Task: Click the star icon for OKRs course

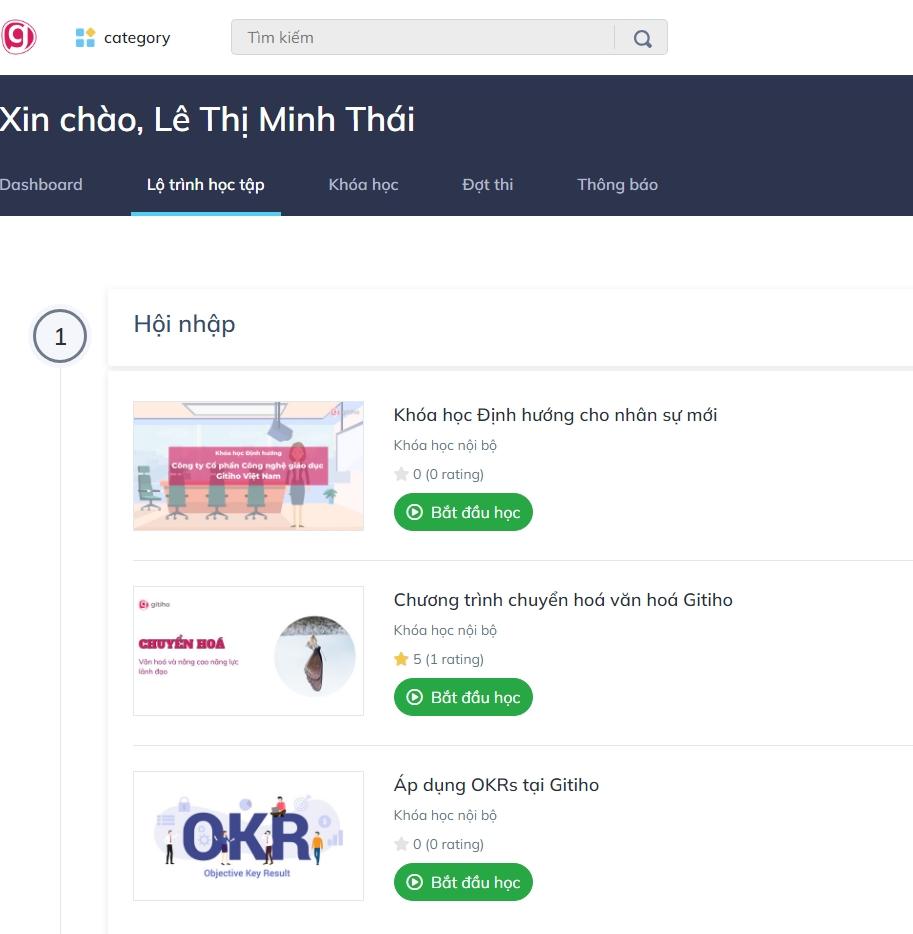Action: (x=401, y=844)
